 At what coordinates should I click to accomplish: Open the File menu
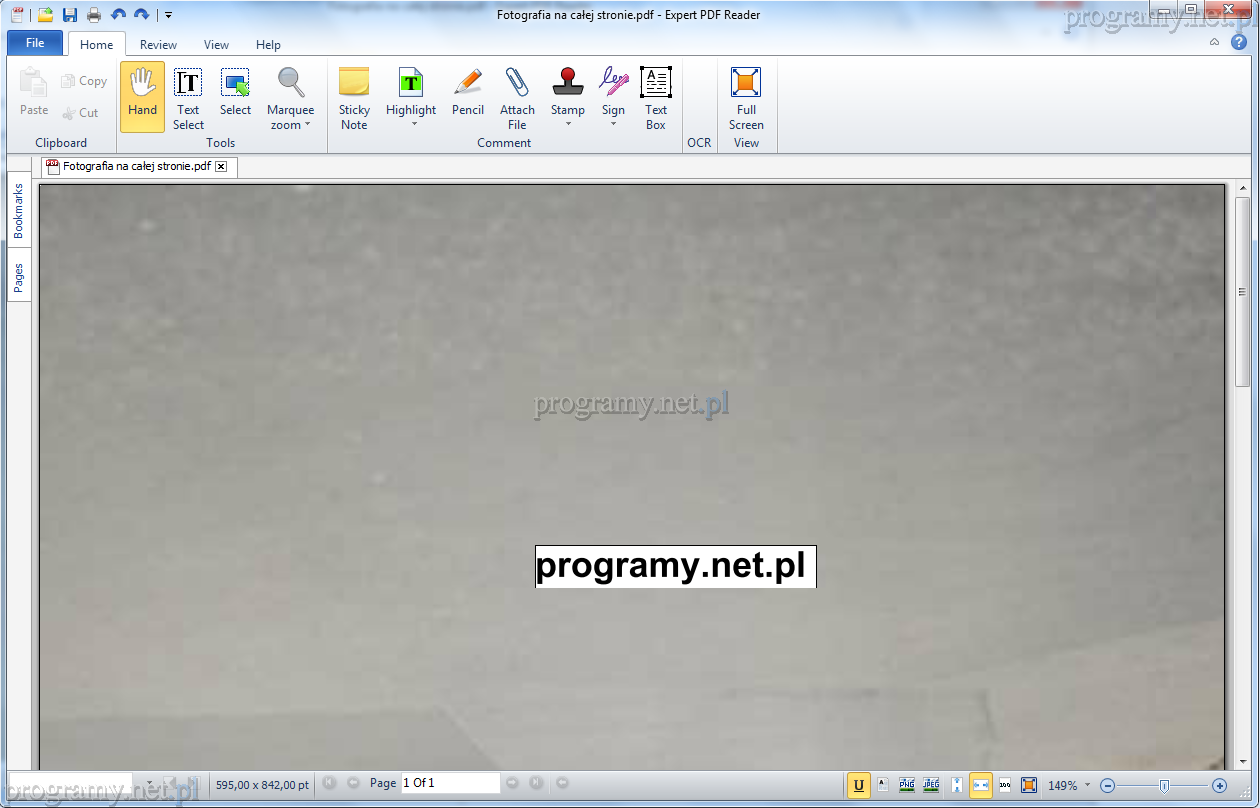pyautogui.click(x=35, y=43)
